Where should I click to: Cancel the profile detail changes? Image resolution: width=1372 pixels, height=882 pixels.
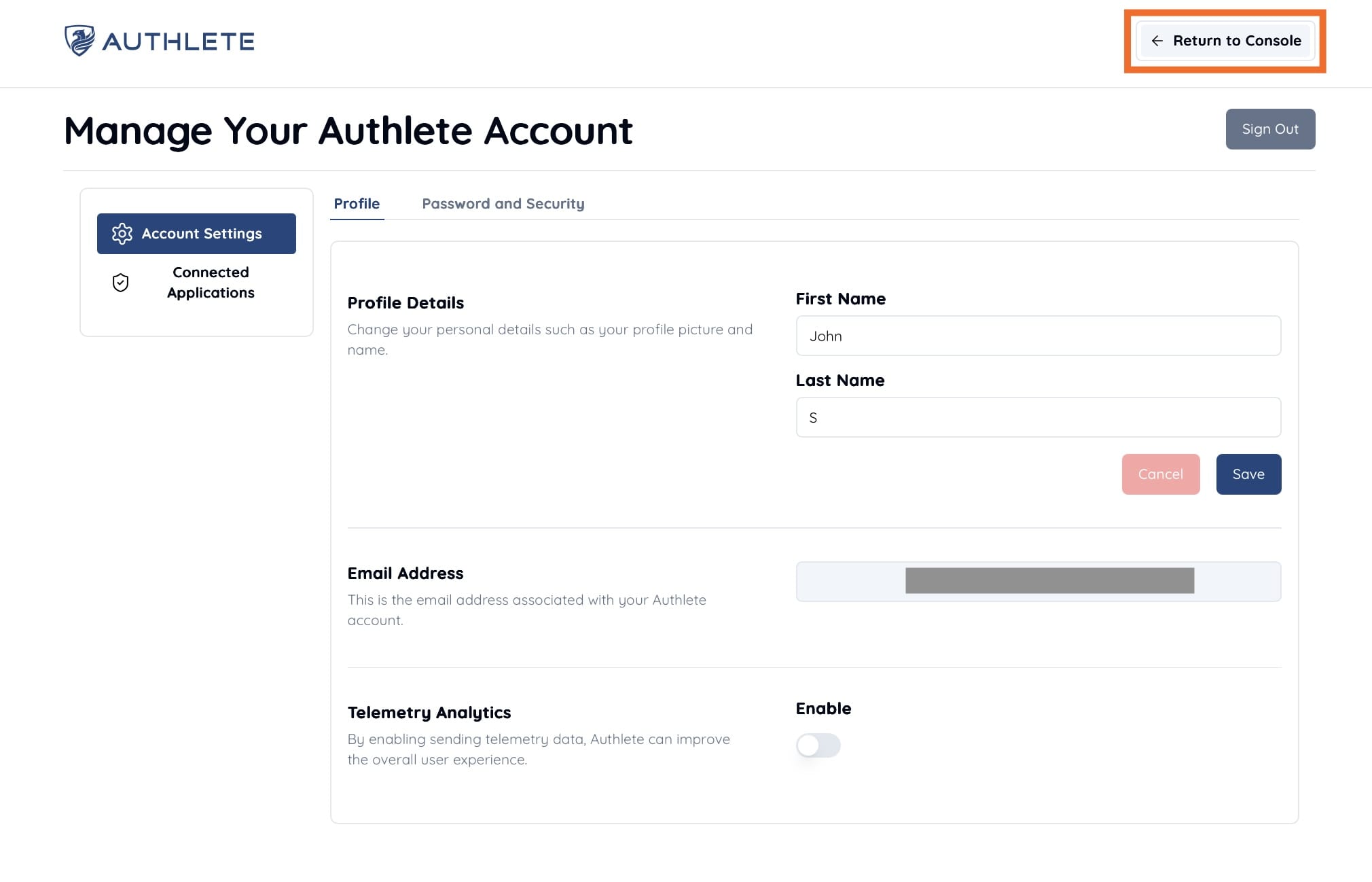1160,474
